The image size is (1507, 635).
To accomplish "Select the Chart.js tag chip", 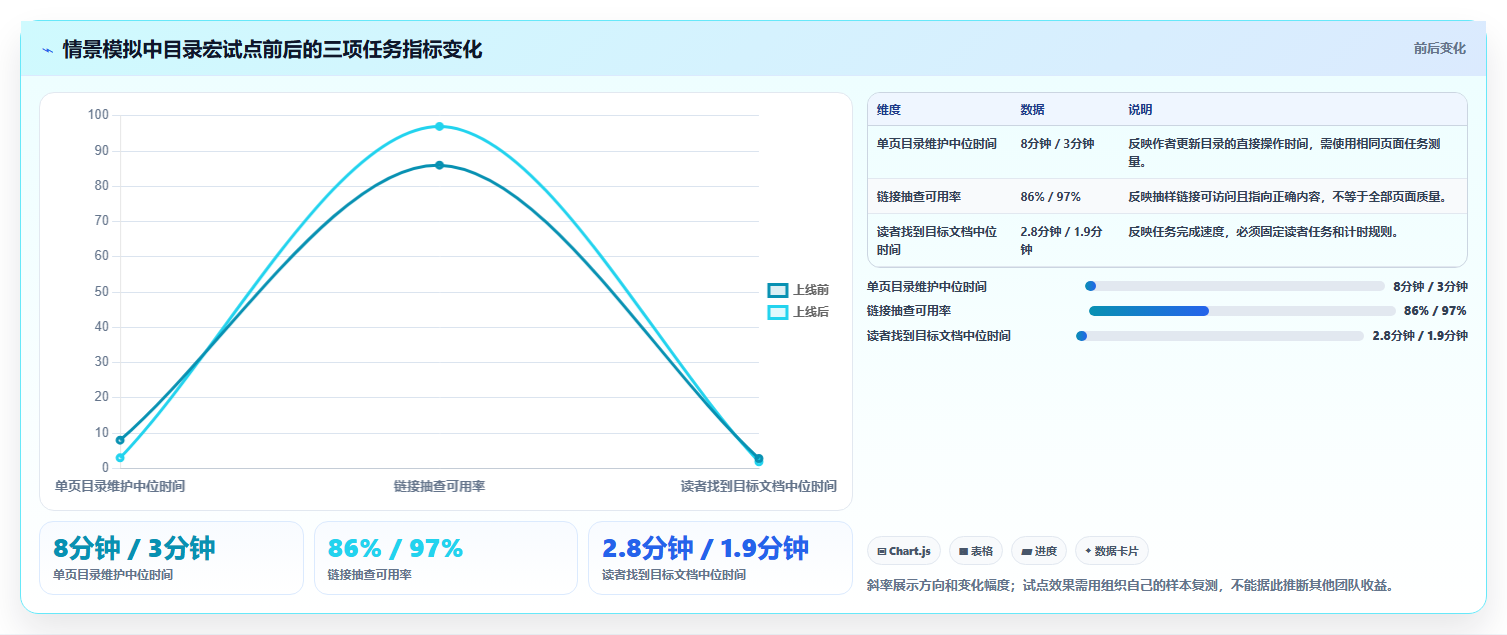I will 904,551.
